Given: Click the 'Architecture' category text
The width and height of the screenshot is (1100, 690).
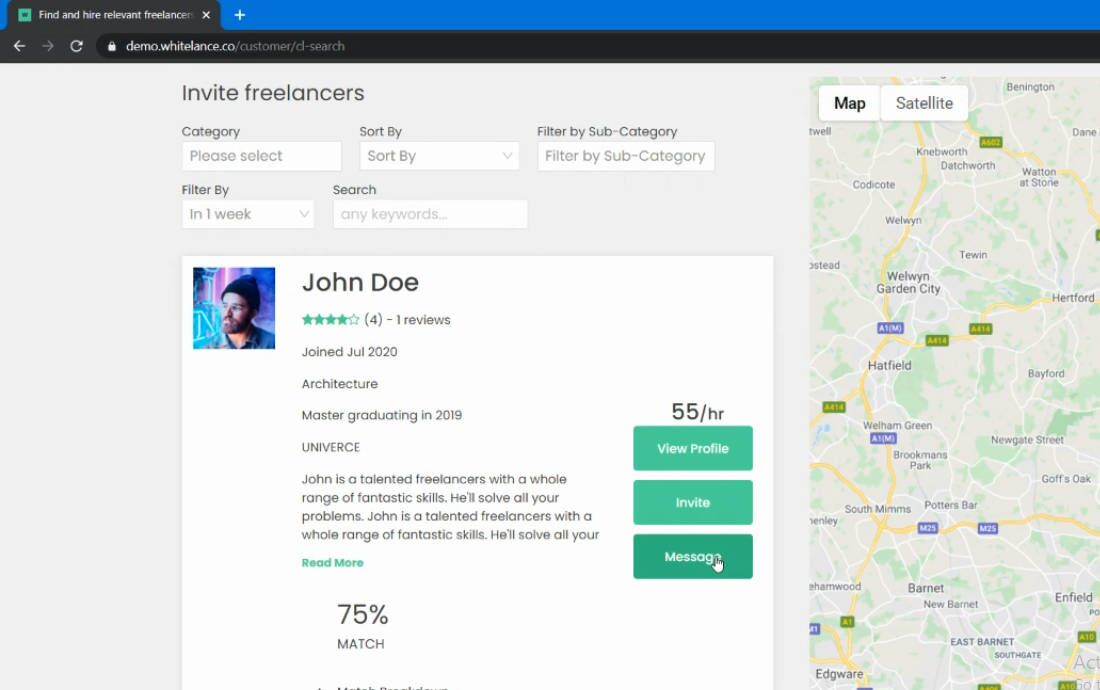Looking at the screenshot, I should 340,384.
